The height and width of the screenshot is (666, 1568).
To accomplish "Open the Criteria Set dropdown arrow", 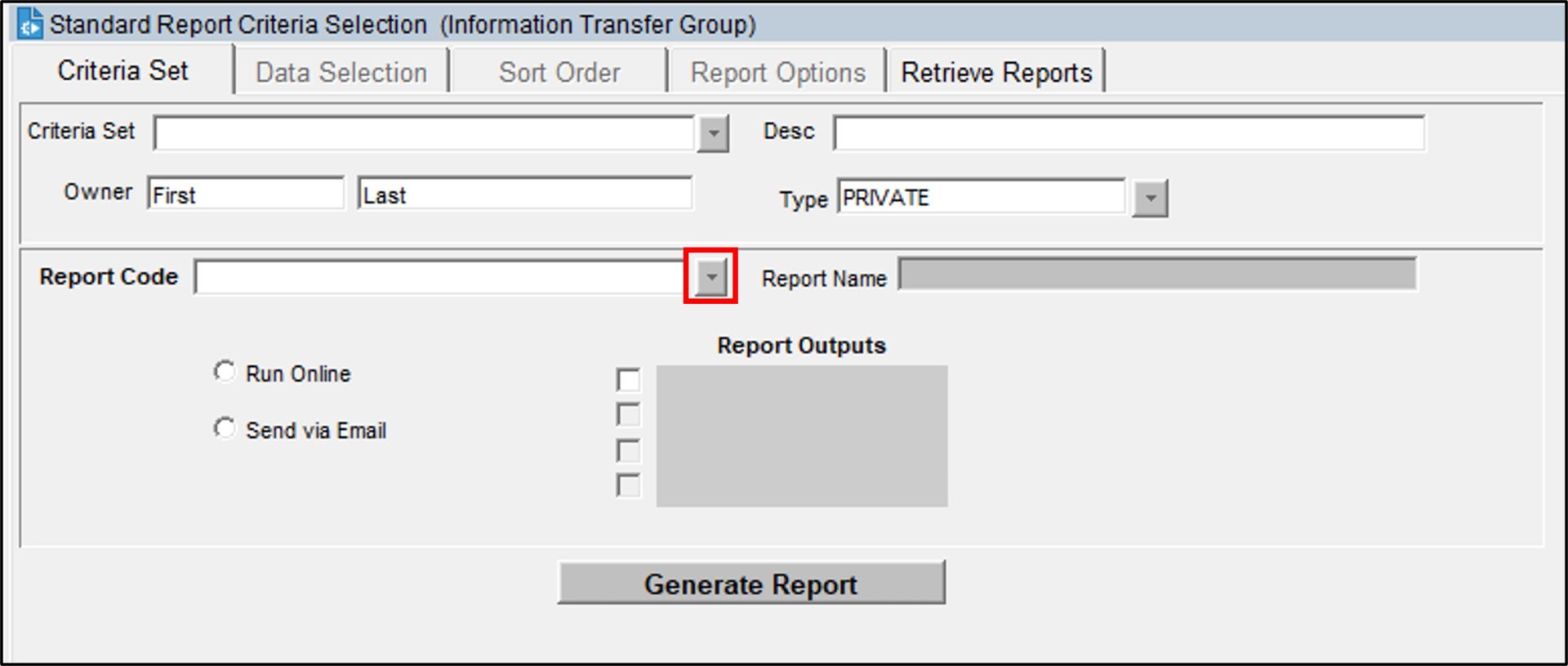I will pos(713,133).
